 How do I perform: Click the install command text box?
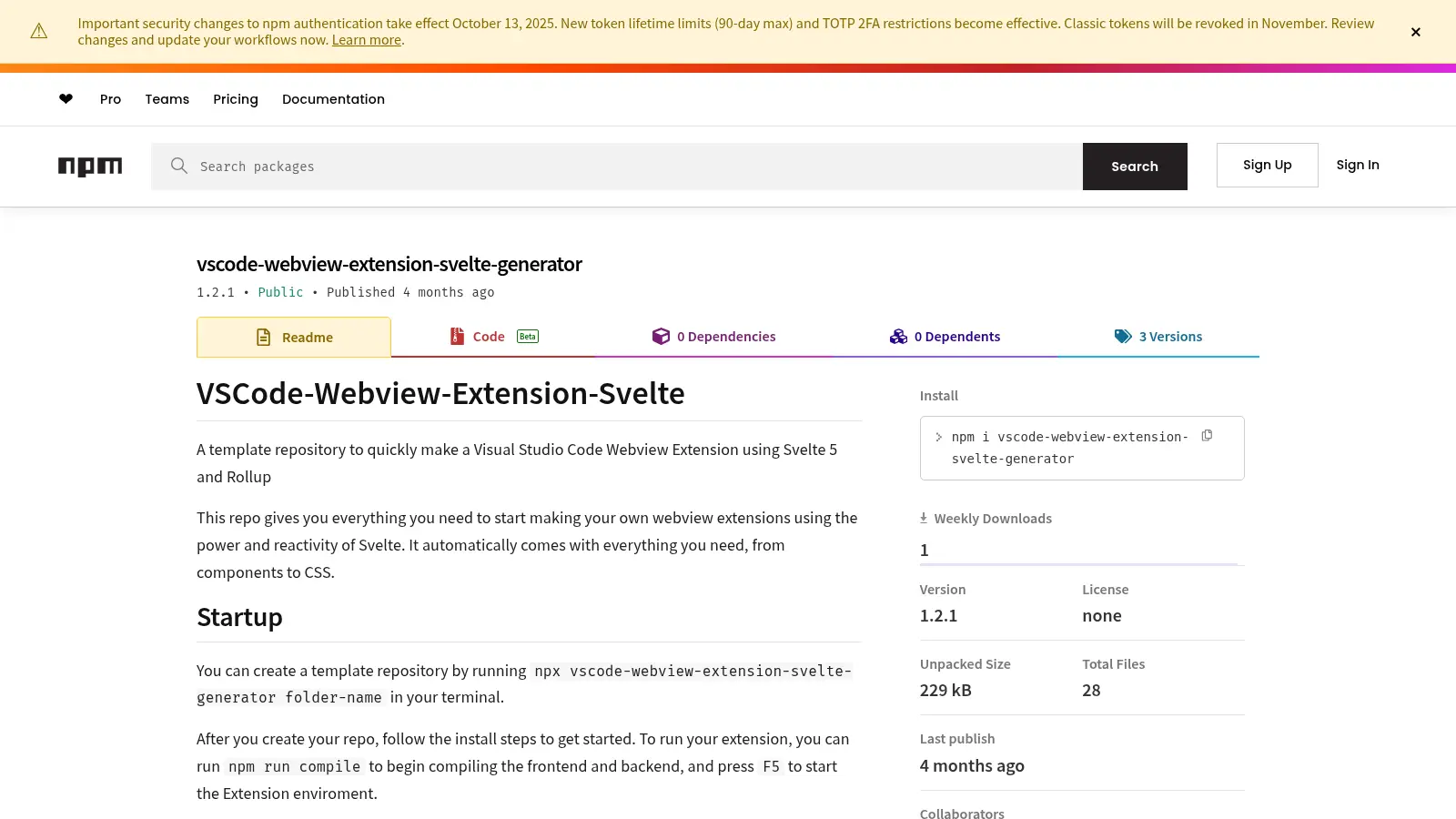point(1082,448)
